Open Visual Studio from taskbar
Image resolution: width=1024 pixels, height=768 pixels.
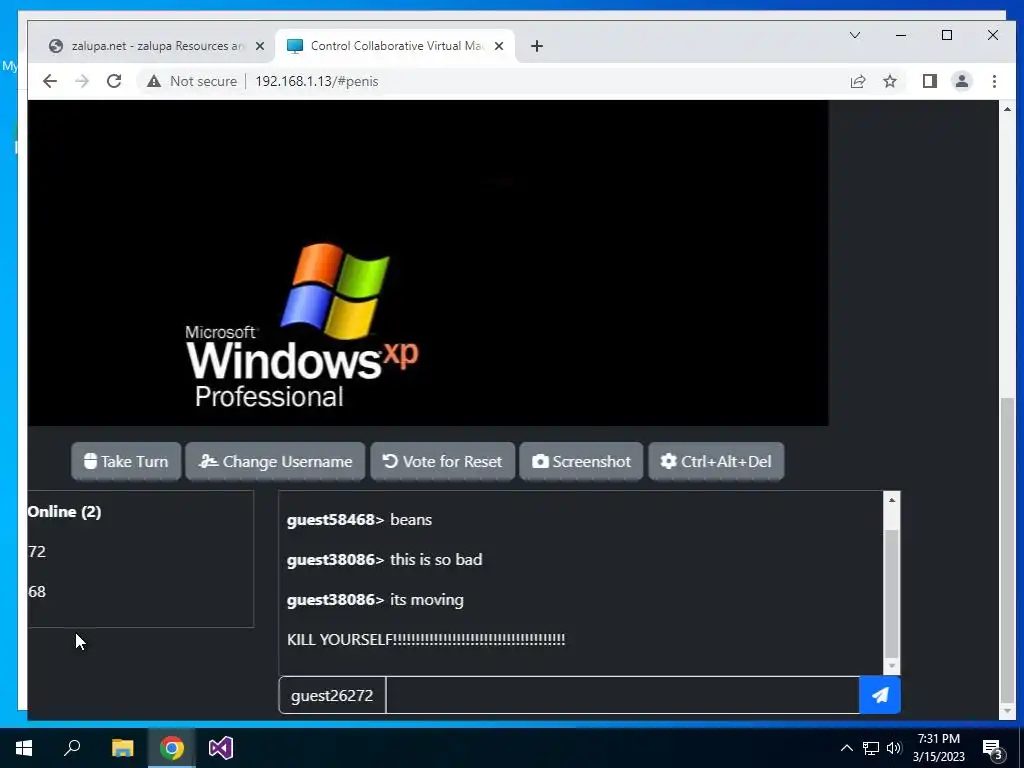(221, 748)
